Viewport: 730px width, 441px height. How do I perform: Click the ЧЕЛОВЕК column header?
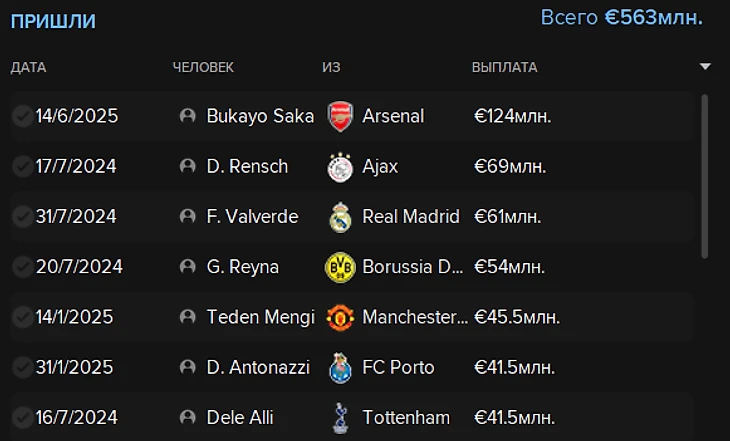(203, 67)
